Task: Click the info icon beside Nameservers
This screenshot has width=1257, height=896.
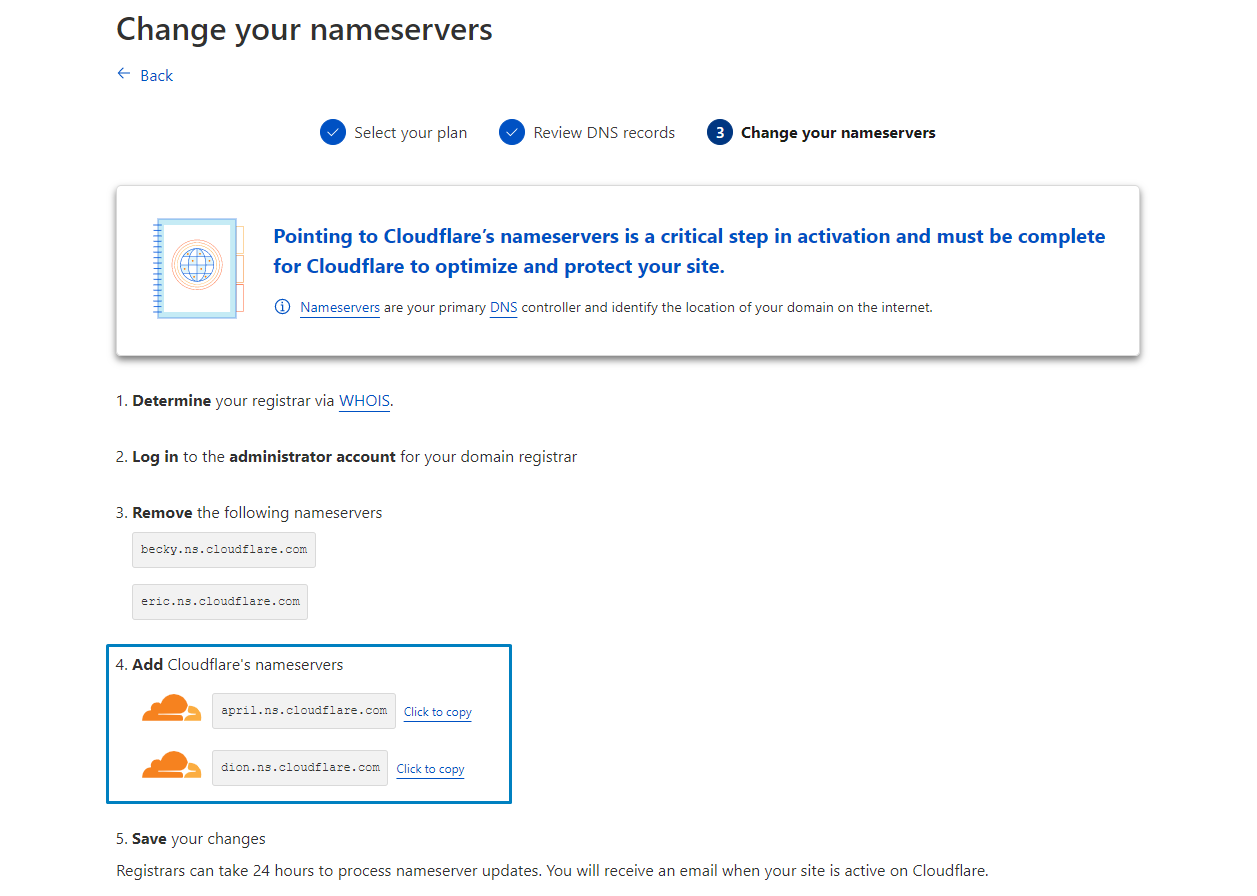Action: click(x=283, y=307)
